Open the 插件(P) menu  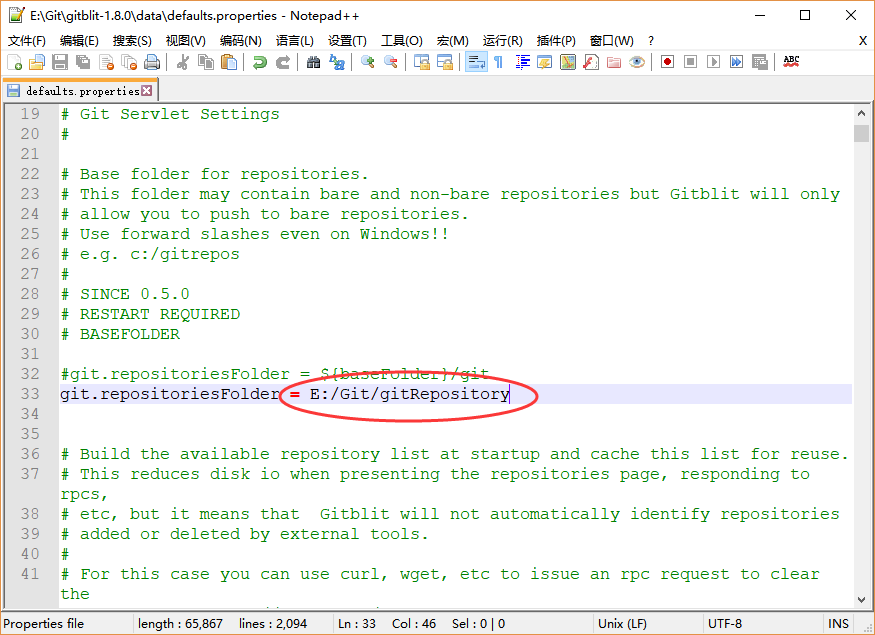point(556,41)
